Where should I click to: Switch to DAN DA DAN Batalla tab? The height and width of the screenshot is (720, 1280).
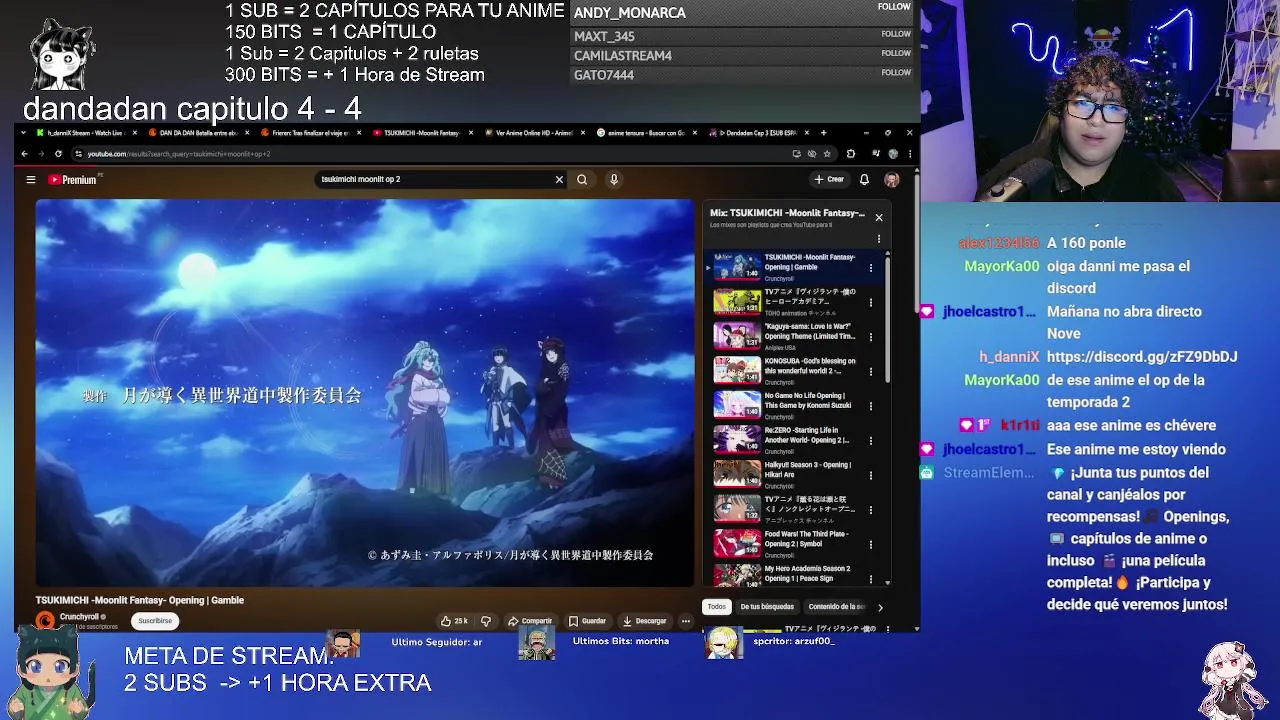coord(197,133)
